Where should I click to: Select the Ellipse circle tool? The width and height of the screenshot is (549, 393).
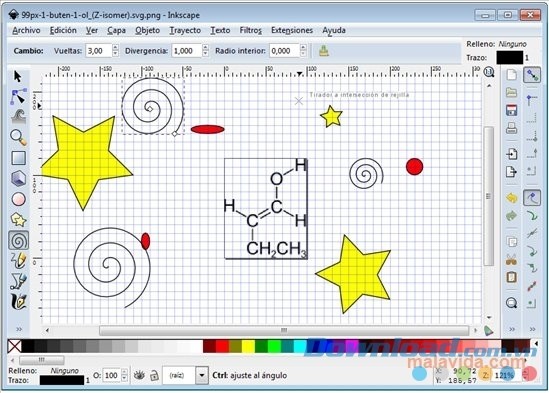point(19,199)
